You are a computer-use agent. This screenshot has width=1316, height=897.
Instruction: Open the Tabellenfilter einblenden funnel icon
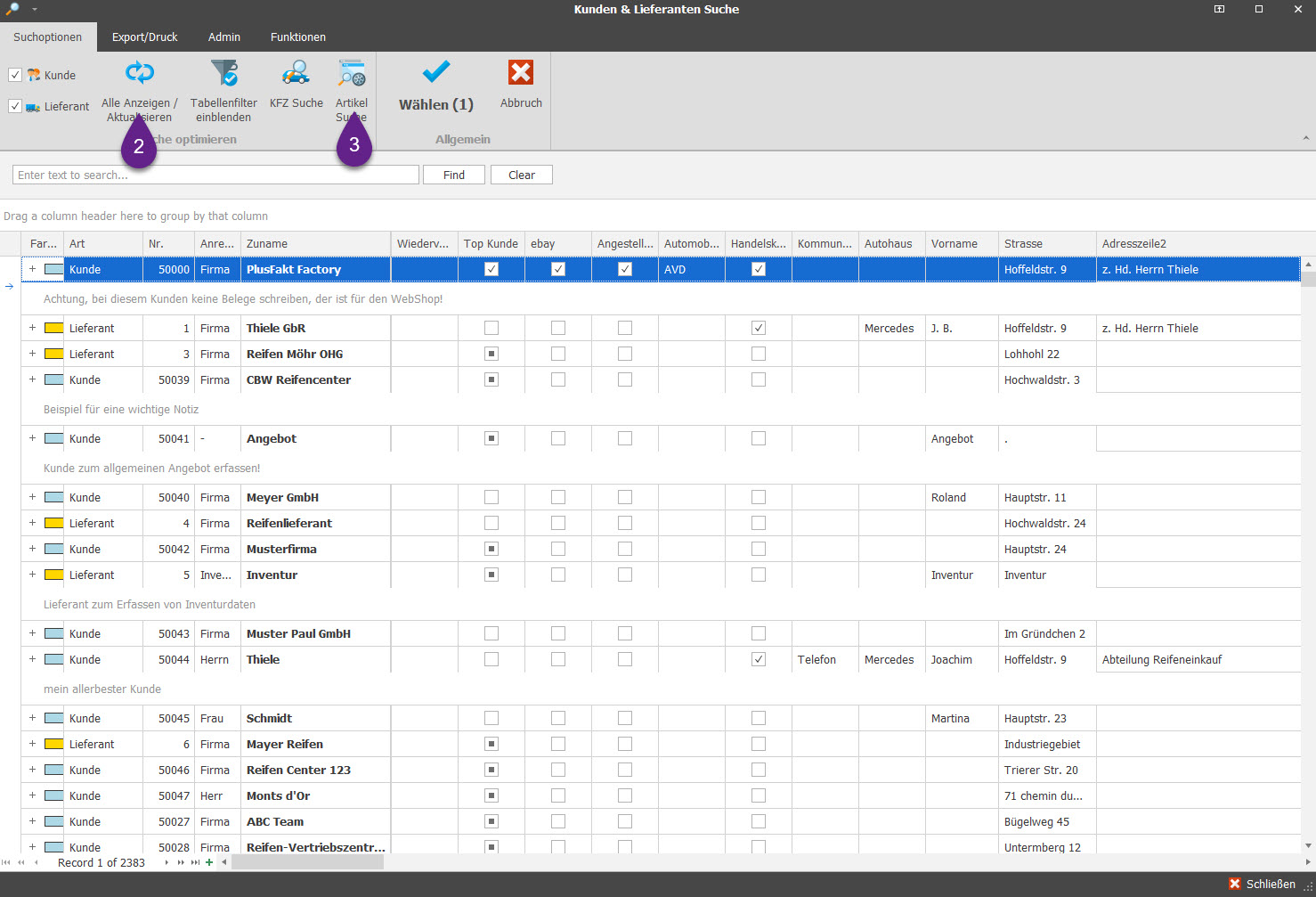[x=223, y=73]
